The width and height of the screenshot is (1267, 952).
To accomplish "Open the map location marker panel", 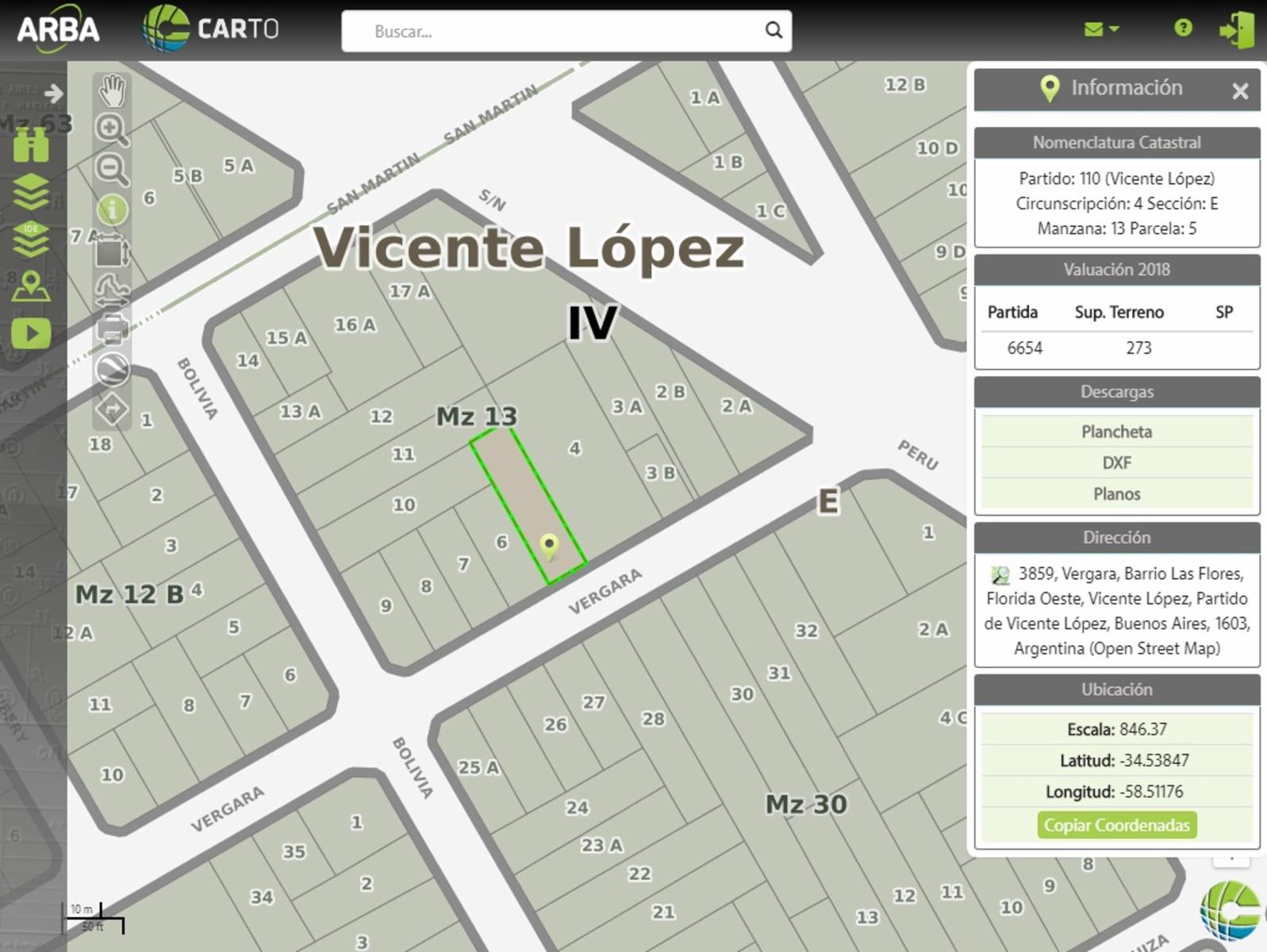I will pos(31,286).
